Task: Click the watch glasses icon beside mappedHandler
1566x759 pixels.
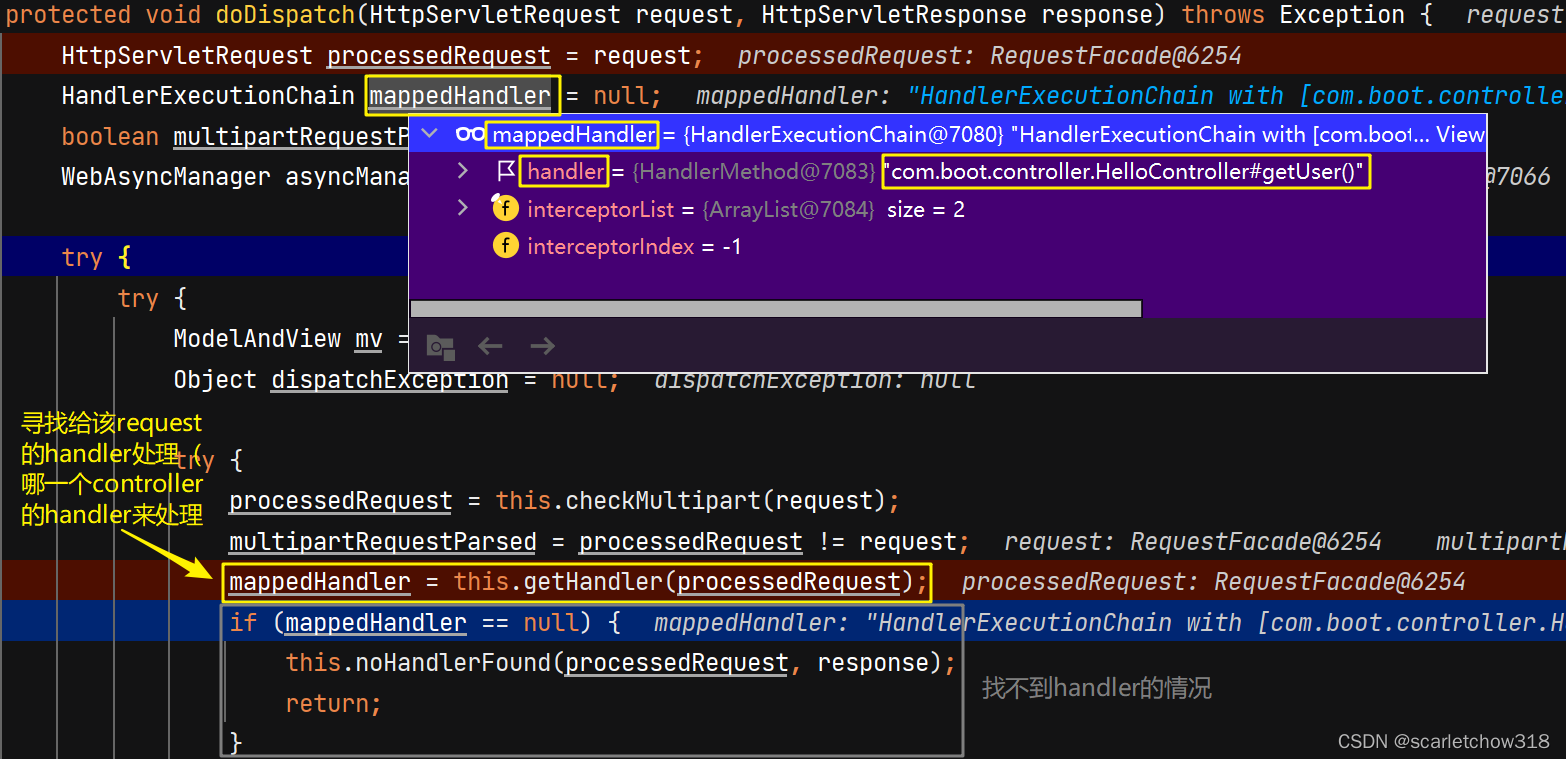Action: click(472, 133)
